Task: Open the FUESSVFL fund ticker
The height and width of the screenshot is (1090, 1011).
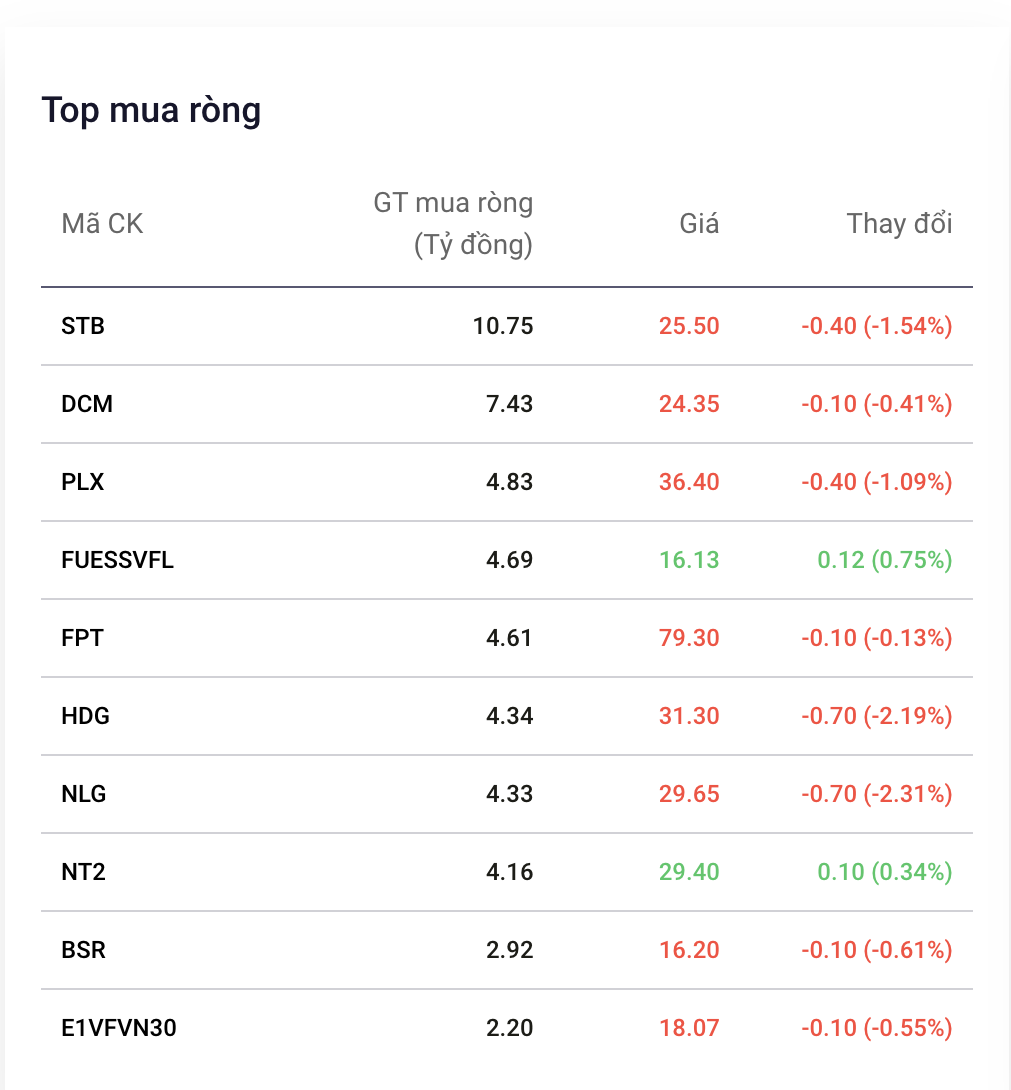Action: pyautogui.click(x=118, y=560)
